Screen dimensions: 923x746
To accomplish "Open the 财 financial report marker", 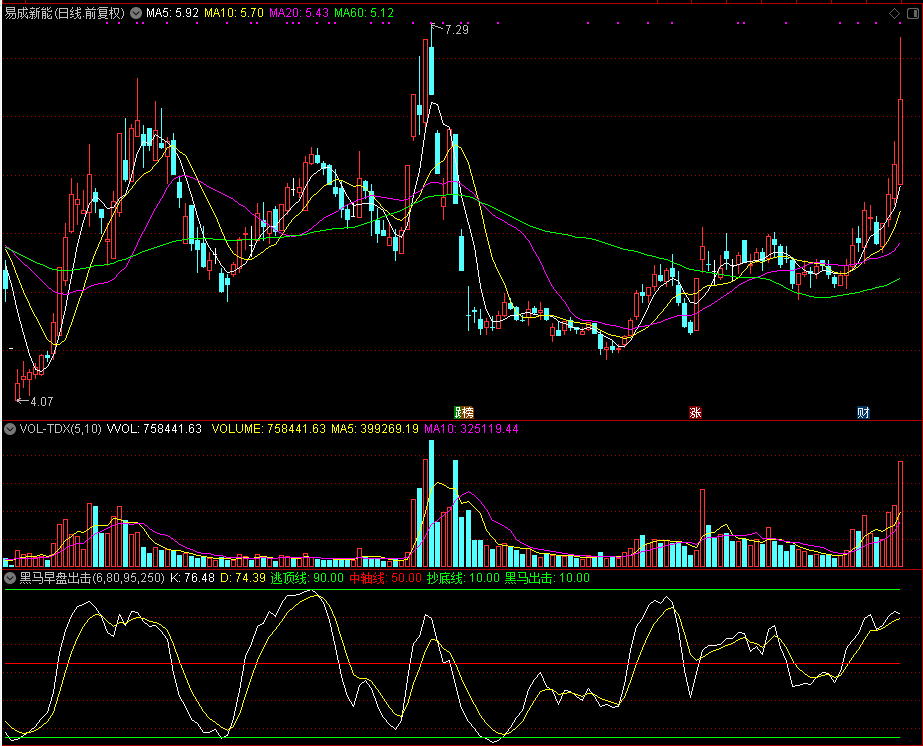I will point(862,413).
